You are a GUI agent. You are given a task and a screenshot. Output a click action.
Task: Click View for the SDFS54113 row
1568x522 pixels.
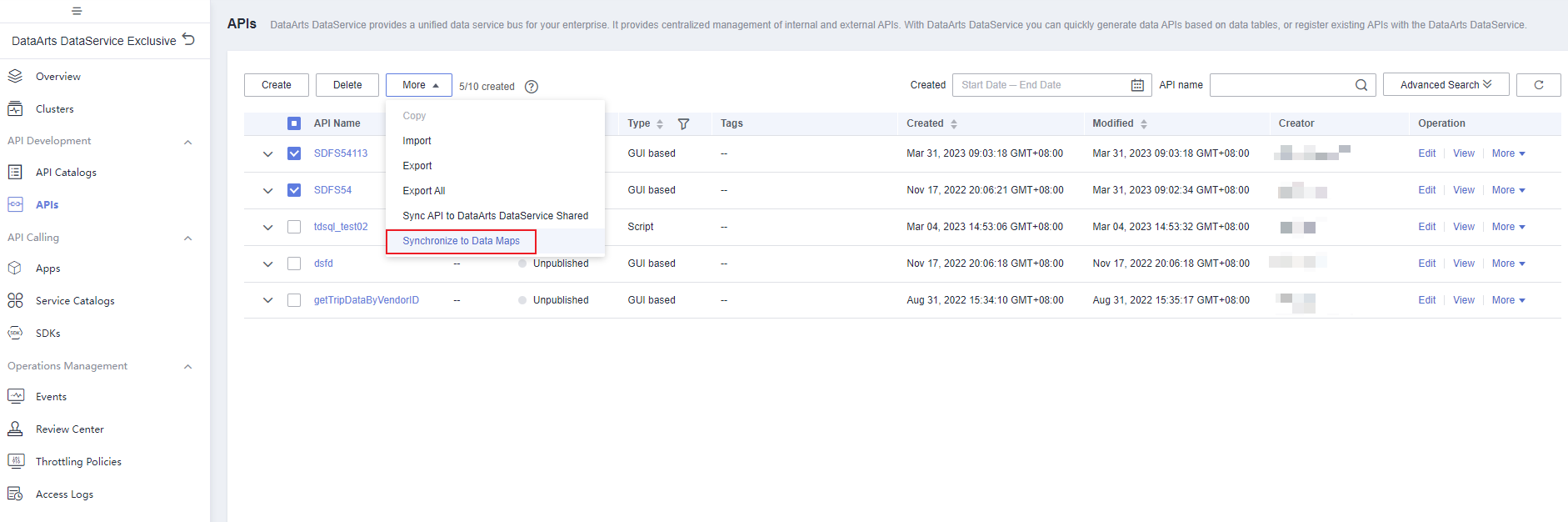[1464, 153]
